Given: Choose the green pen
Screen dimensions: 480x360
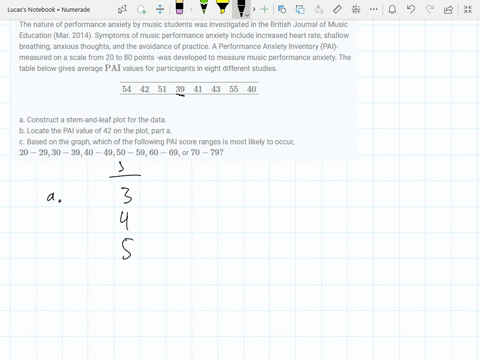Looking at the screenshot, I should click(x=204, y=7).
